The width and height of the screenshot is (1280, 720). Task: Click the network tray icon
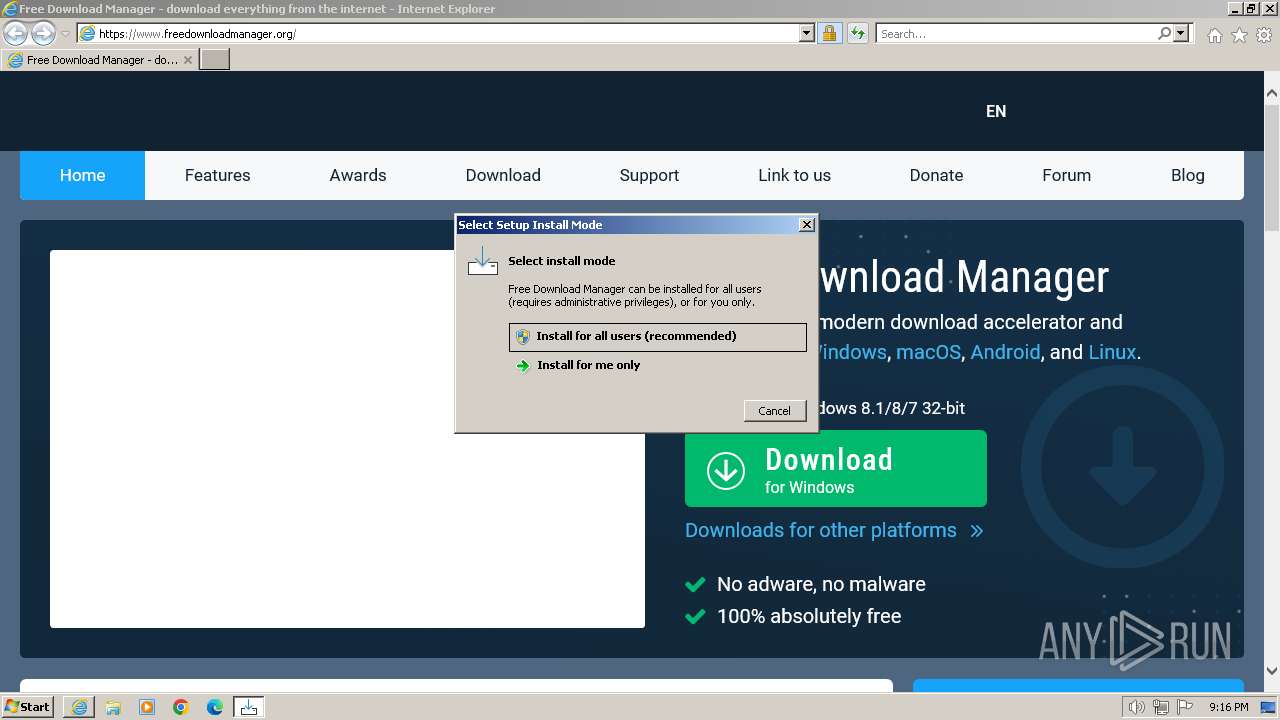(x=1161, y=707)
